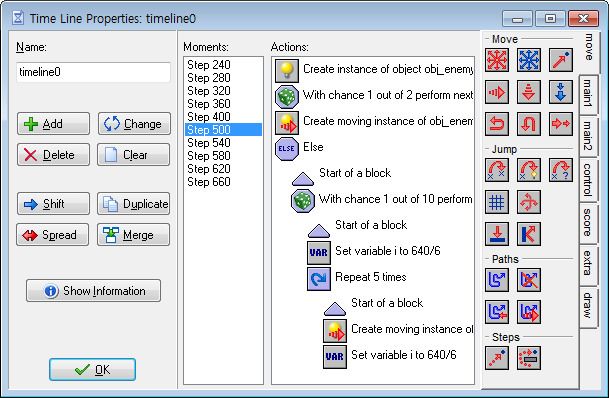
Task: Open Show Information
Action: coord(93,291)
